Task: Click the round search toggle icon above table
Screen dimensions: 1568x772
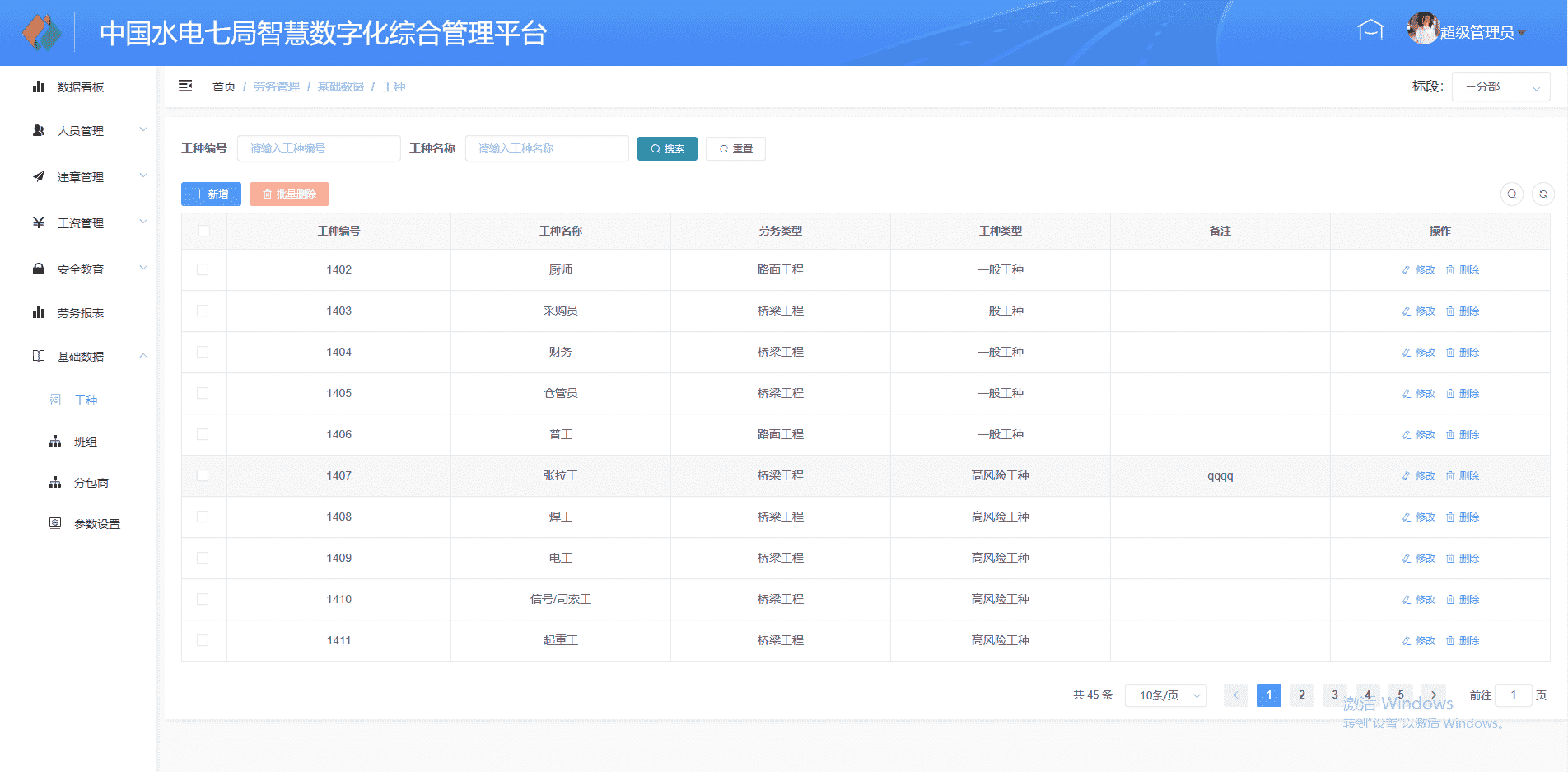Action: [x=1511, y=194]
